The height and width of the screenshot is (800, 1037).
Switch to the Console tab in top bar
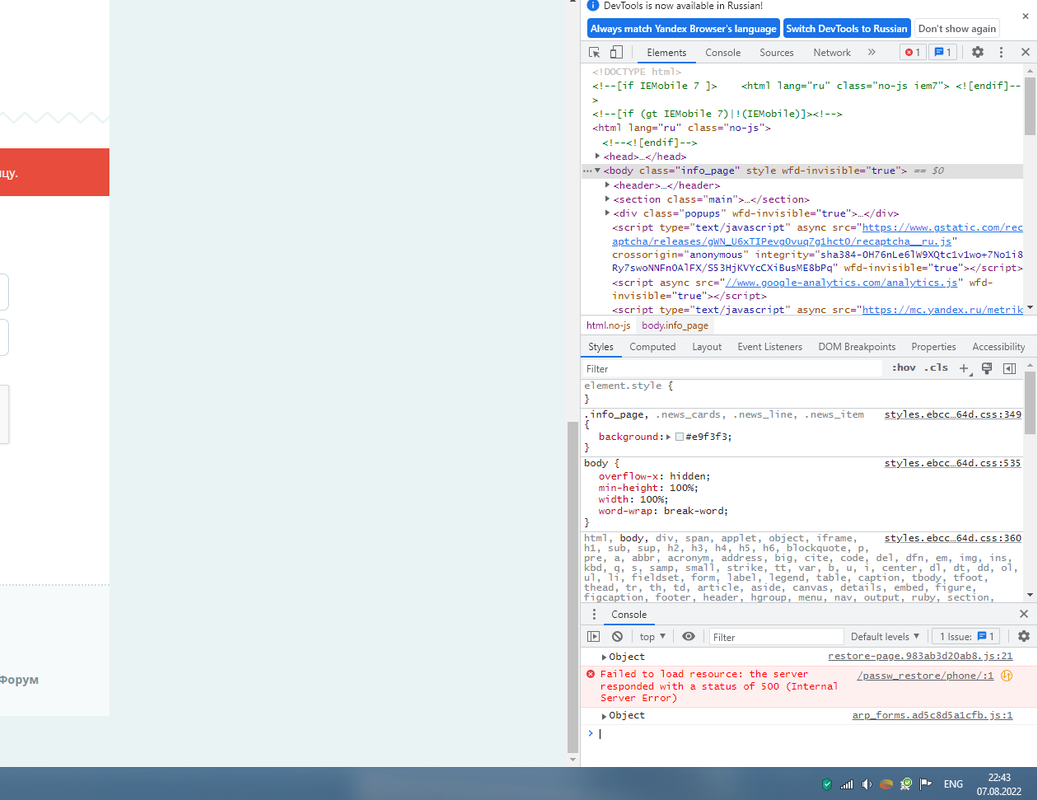tap(722, 52)
